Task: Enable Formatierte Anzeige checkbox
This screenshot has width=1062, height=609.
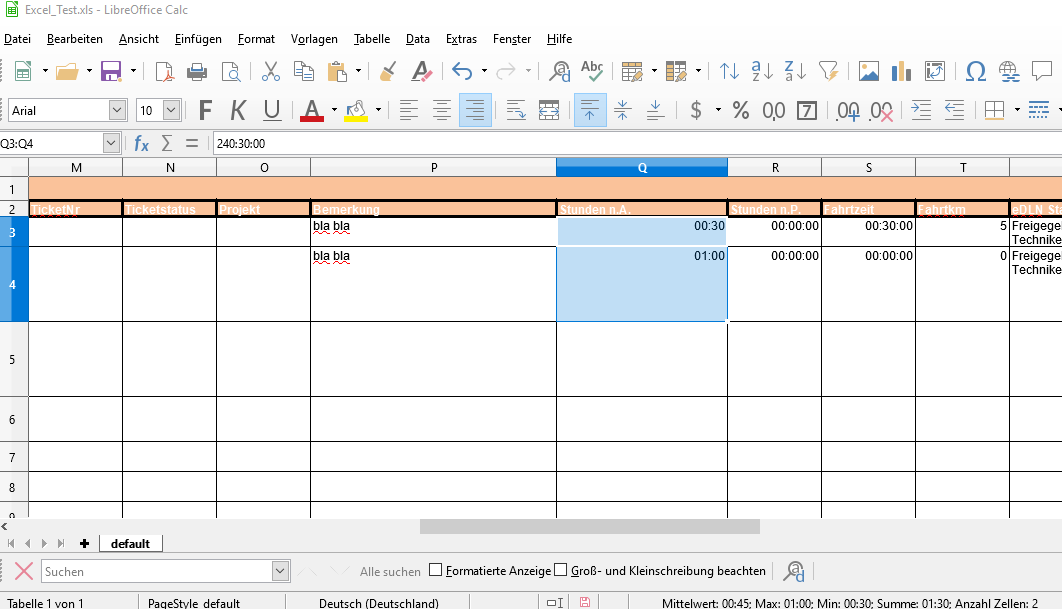Action: pyautogui.click(x=436, y=570)
